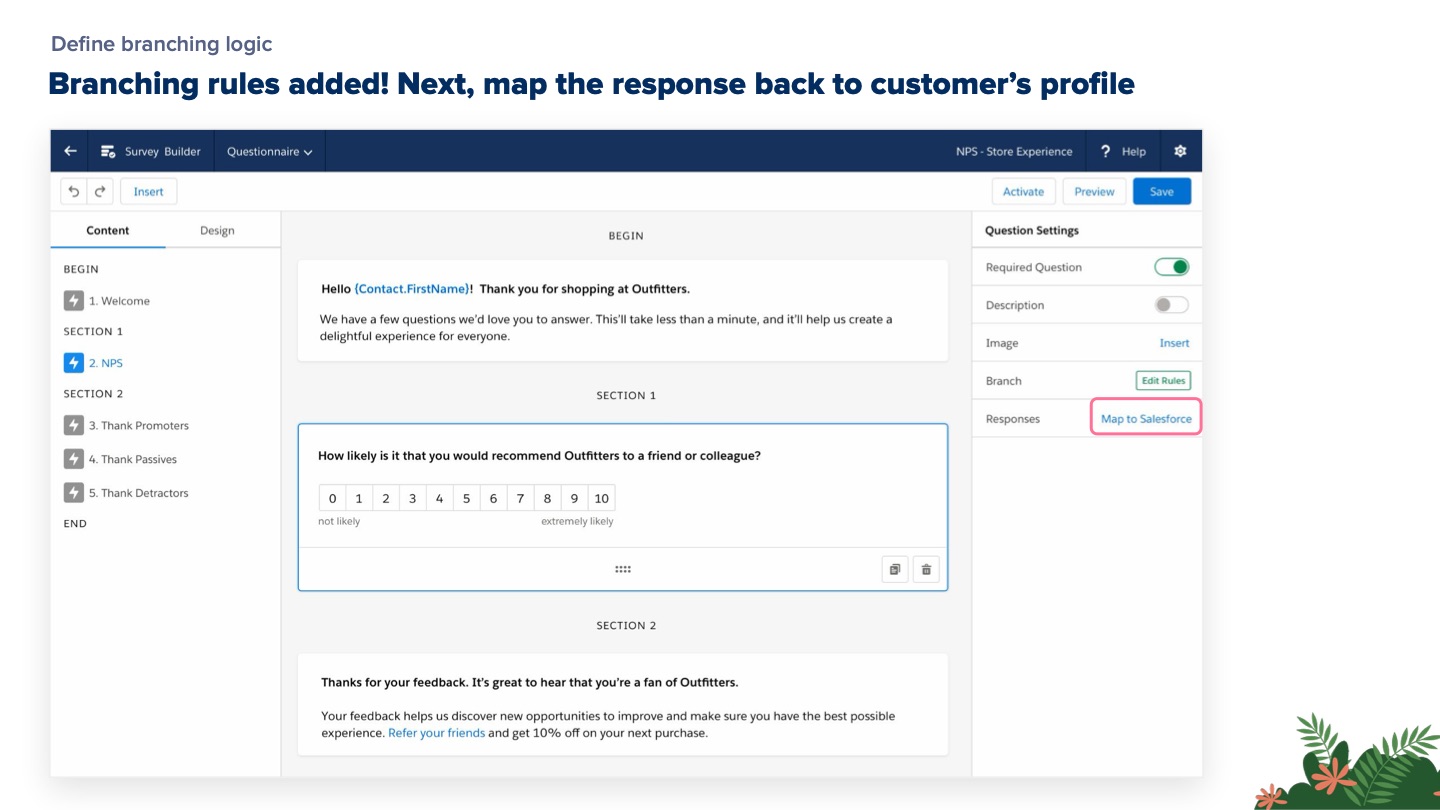Image resolution: width=1440 pixels, height=810 pixels.
Task: Click the Activate button
Action: coord(1023,192)
